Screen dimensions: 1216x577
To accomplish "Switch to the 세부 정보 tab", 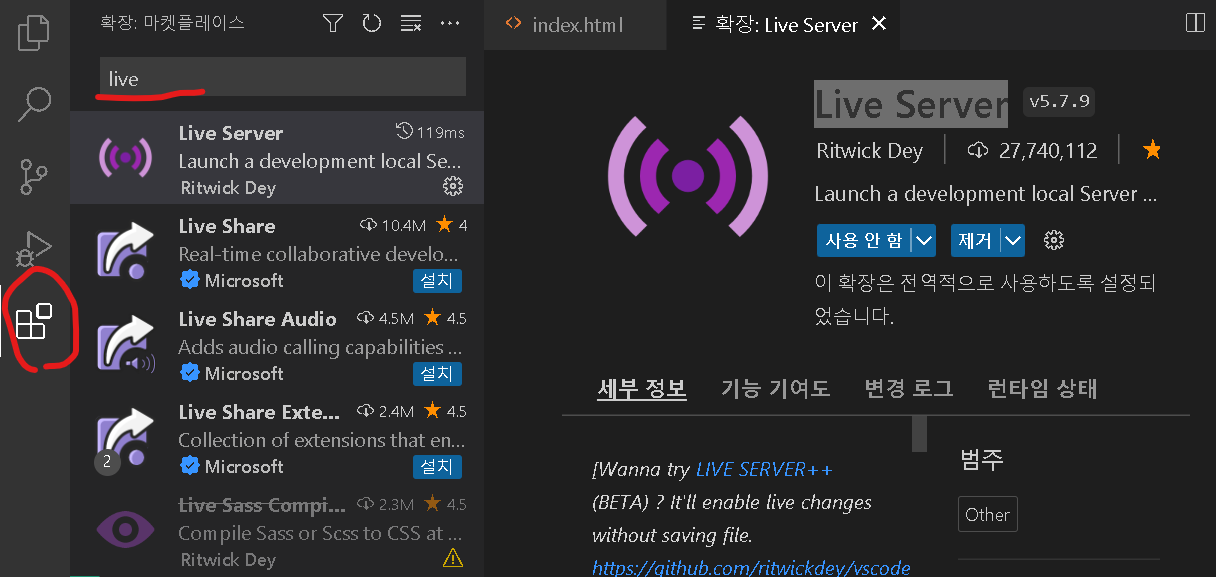I will tap(642, 388).
